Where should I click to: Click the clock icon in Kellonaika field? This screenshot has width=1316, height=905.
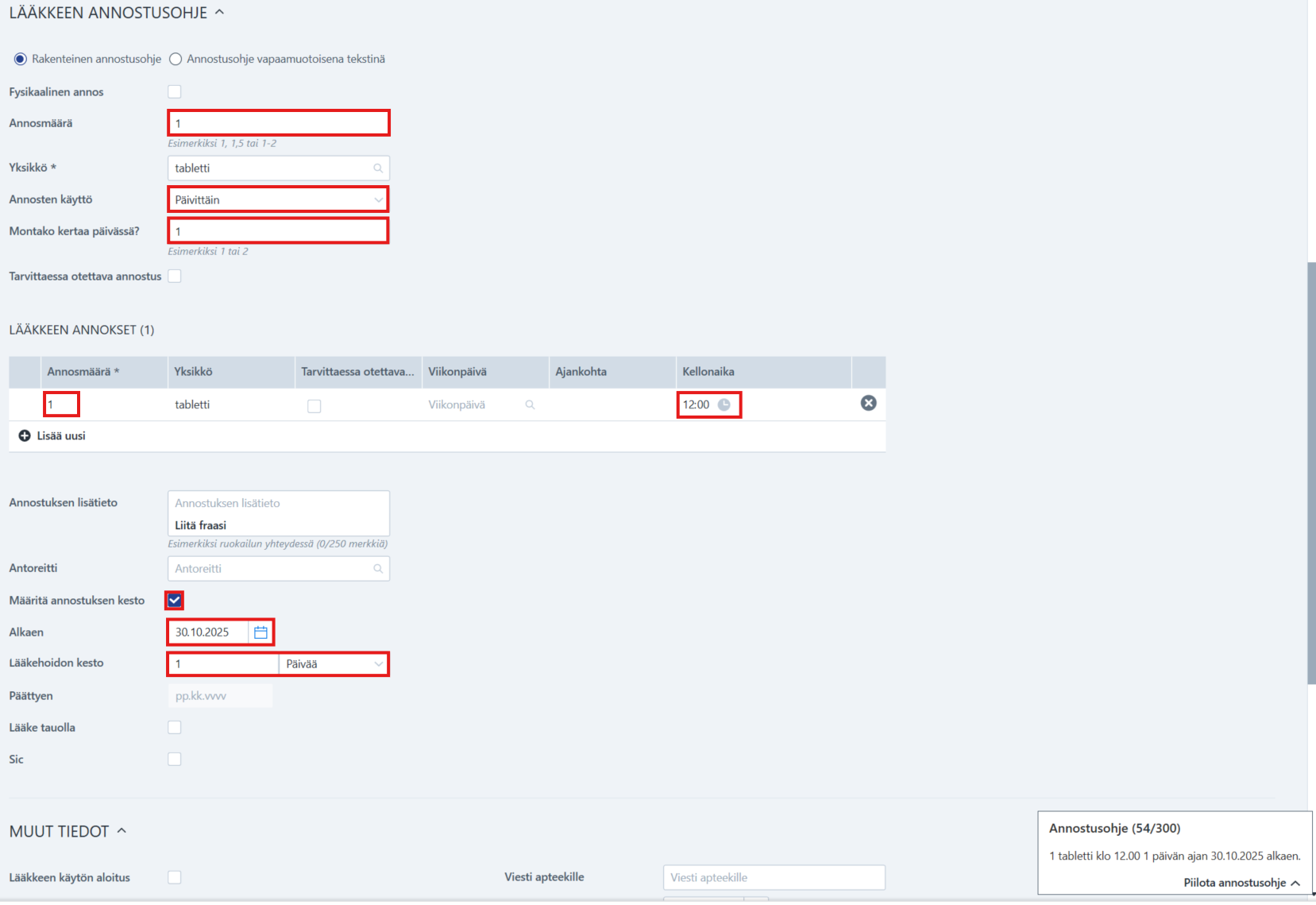click(724, 405)
